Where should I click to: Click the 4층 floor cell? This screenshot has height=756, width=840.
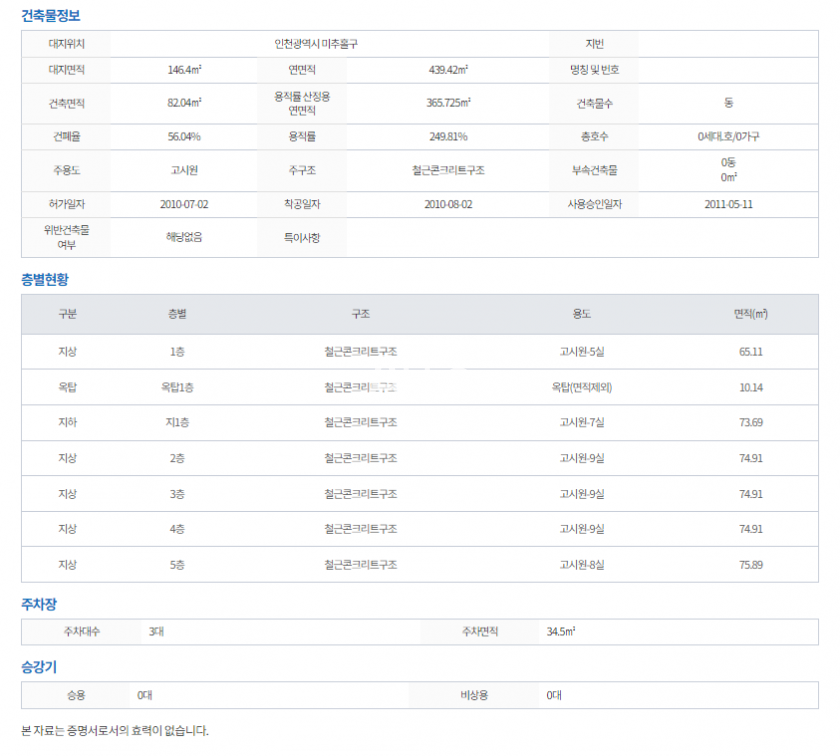click(x=177, y=529)
